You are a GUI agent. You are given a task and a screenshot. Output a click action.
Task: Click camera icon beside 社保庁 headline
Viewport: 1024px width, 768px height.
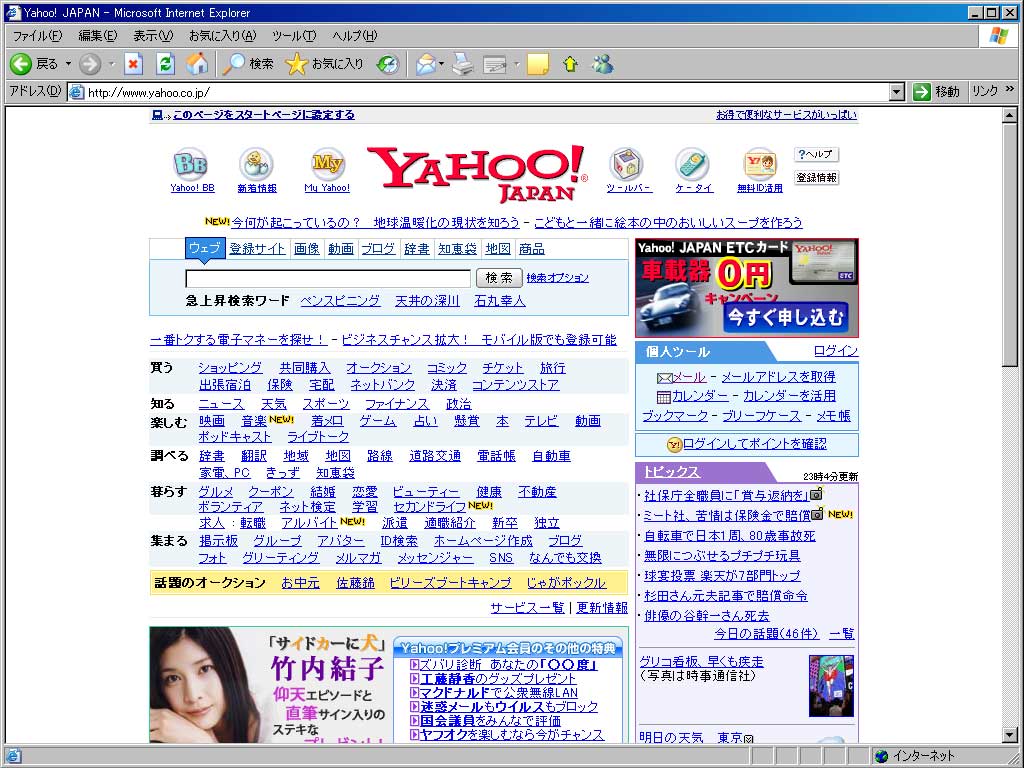[x=816, y=494]
